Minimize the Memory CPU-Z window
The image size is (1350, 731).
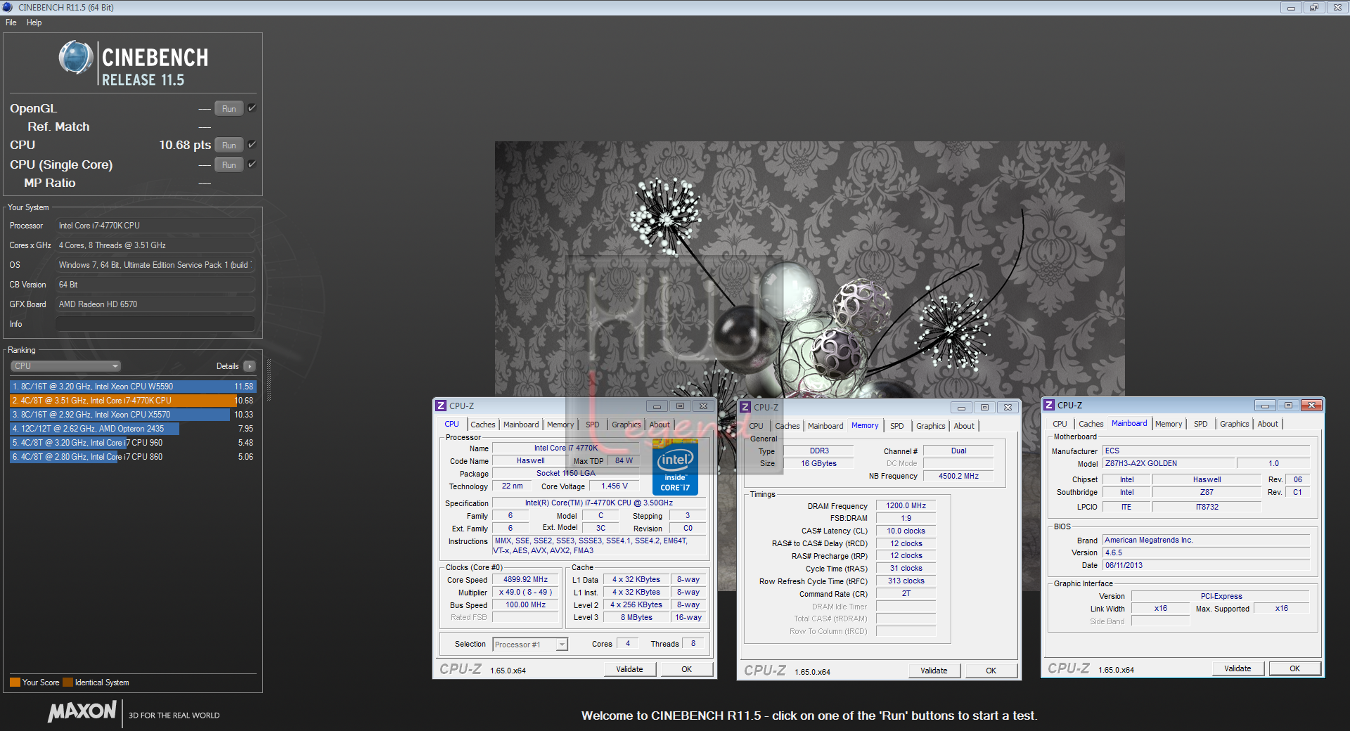[962, 407]
